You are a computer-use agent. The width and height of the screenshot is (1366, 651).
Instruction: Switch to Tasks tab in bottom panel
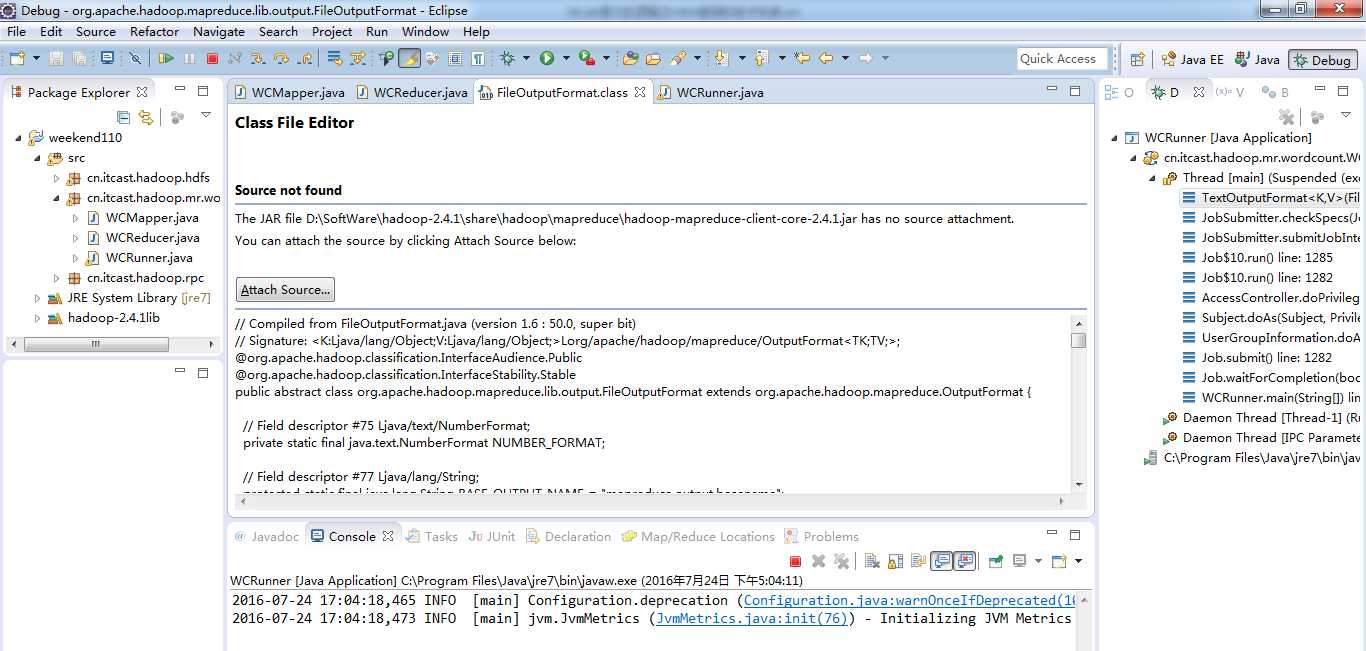coord(431,537)
